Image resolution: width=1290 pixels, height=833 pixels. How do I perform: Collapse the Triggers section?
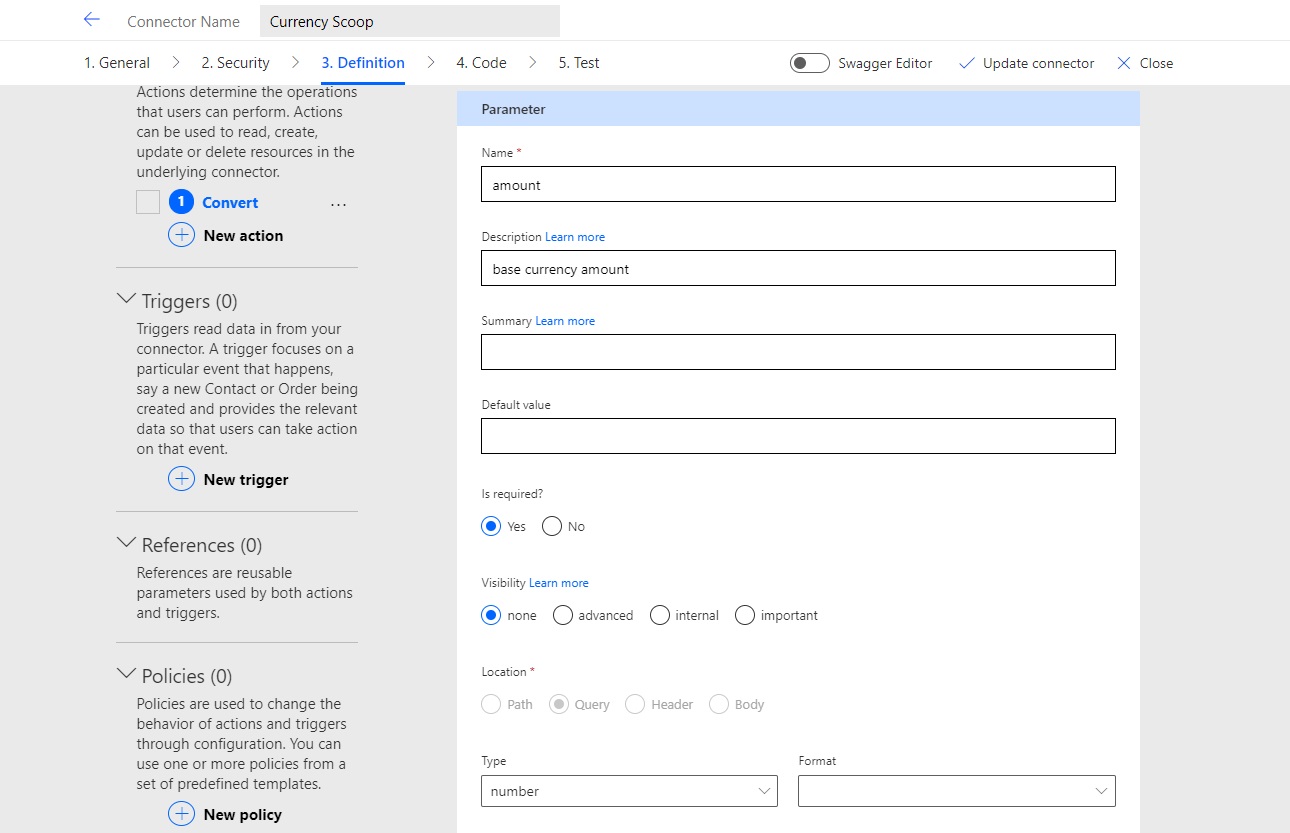(127, 297)
